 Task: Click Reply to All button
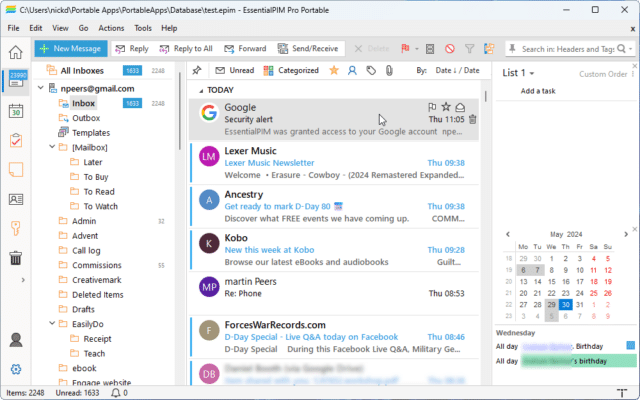[186, 49]
